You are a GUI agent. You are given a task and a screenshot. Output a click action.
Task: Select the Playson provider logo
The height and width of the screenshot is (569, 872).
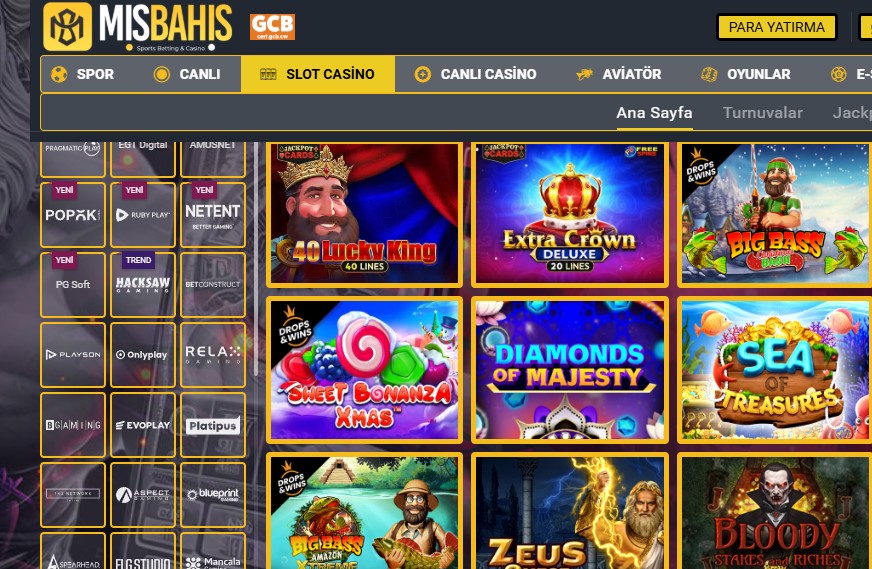coord(73,355)
